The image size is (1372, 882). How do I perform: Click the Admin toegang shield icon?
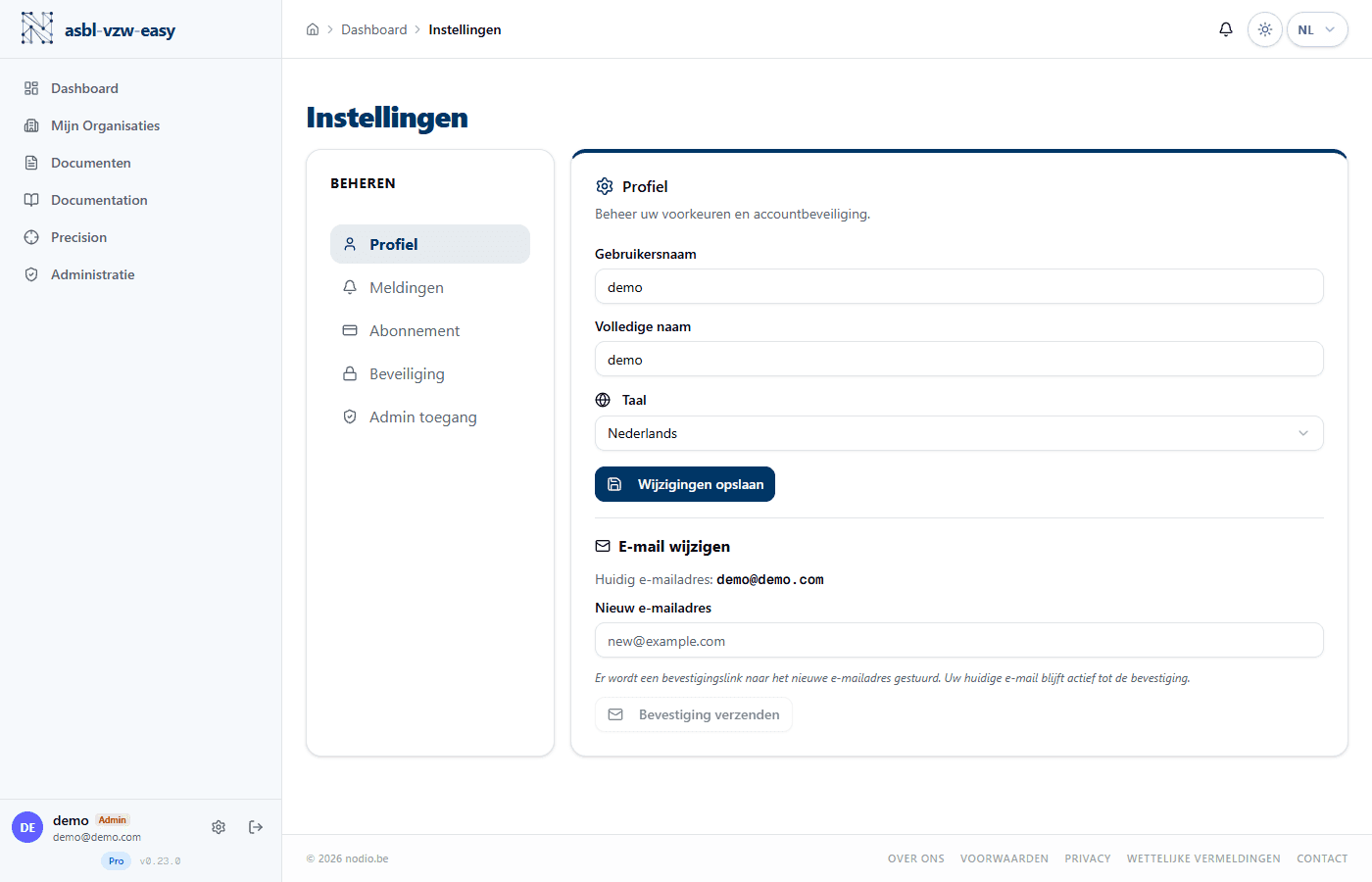tap(350, 416)
